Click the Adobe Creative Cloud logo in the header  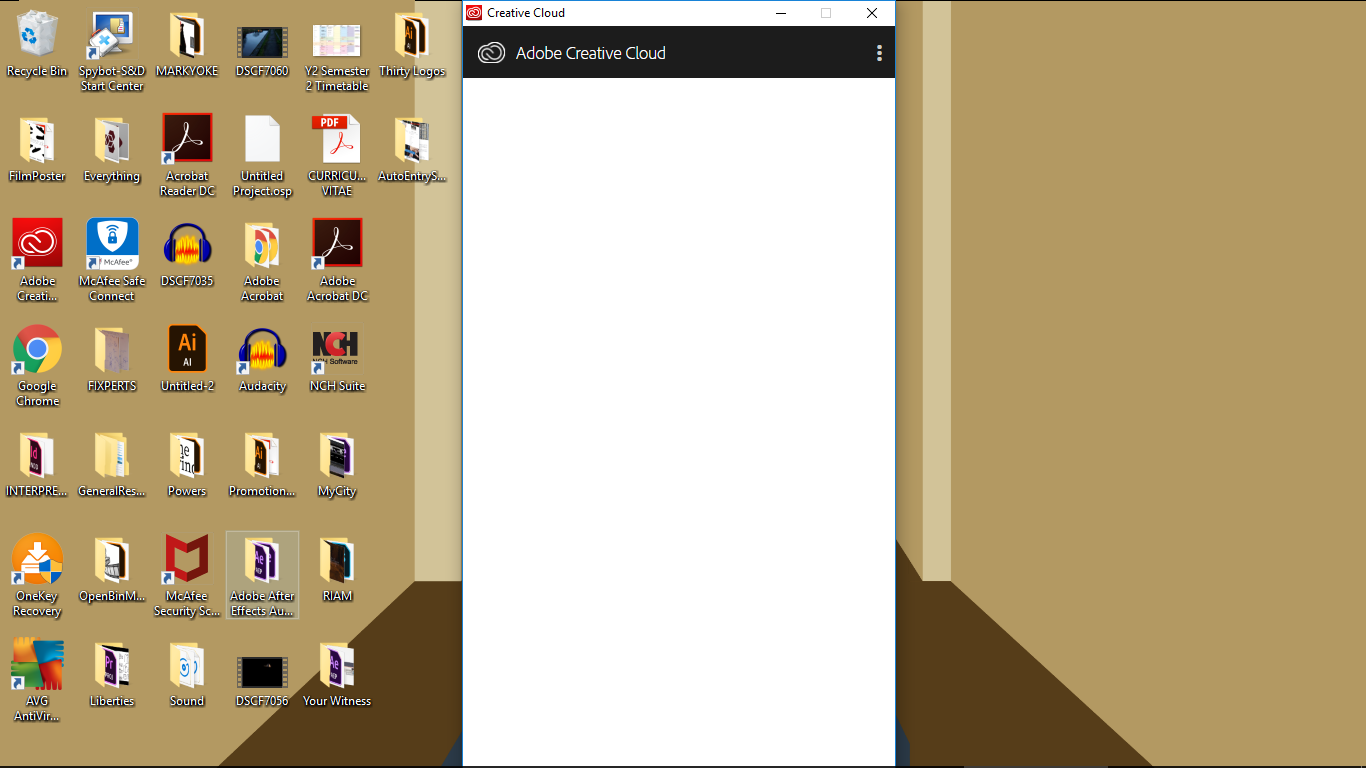tap(491, 52)
